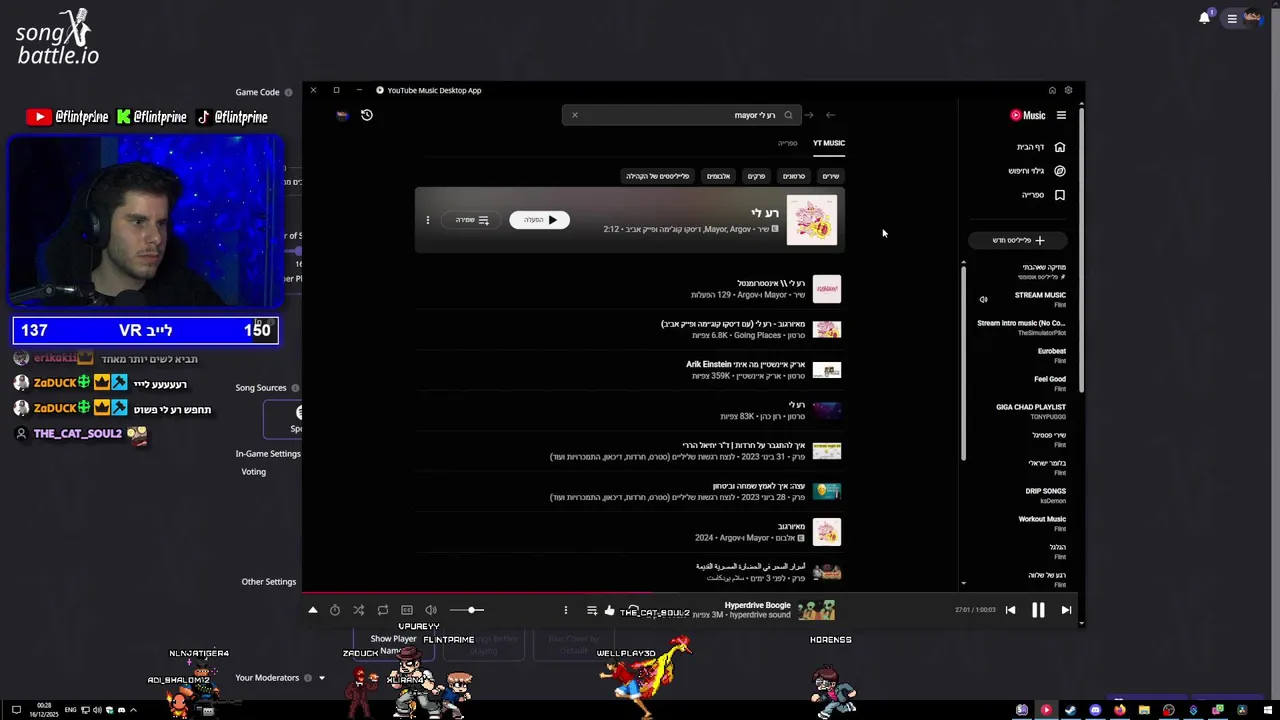Click top result רע לי album art
Viewport: 1280px width, 720px height.
pos(812,220)
